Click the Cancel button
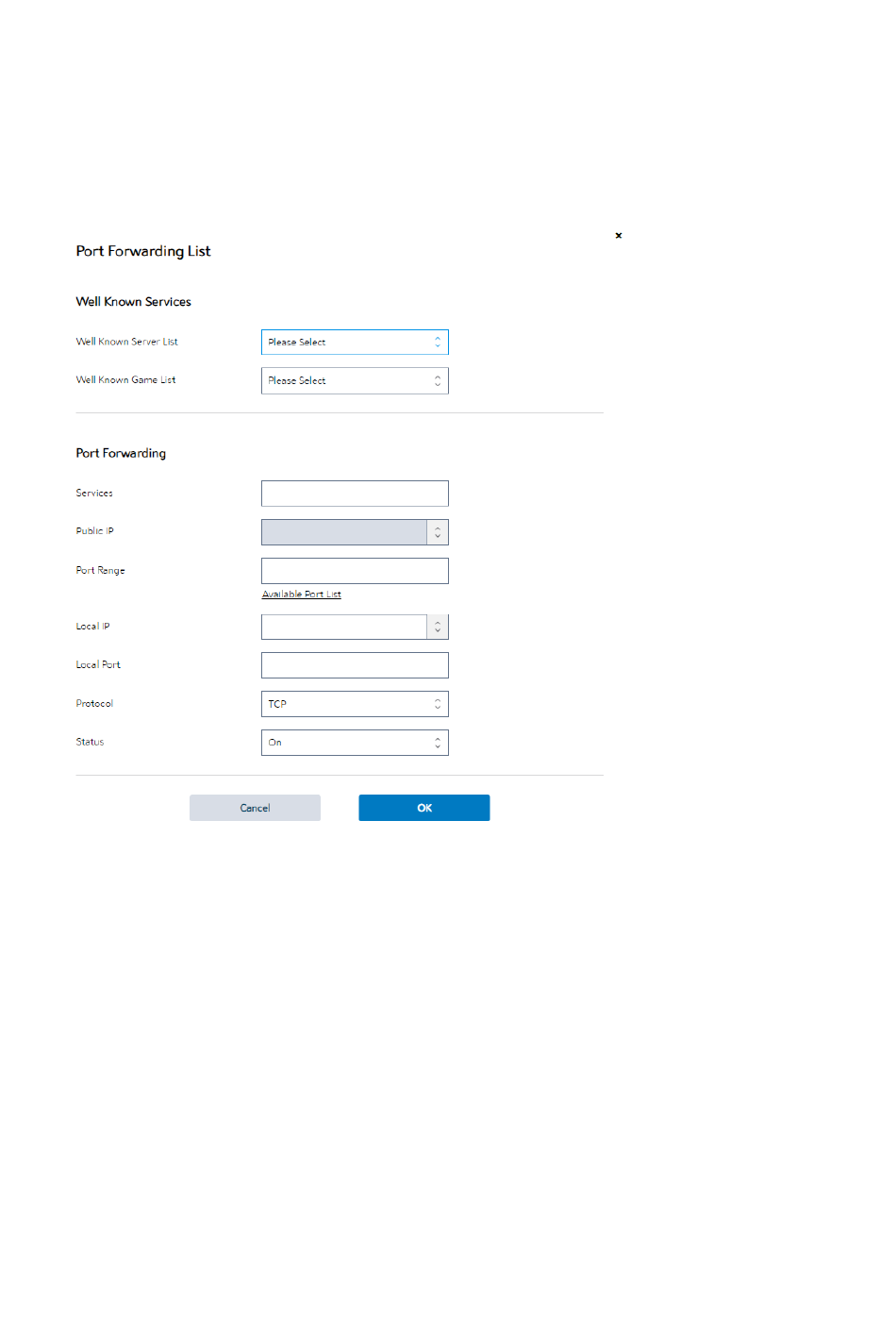 point(255,808)
